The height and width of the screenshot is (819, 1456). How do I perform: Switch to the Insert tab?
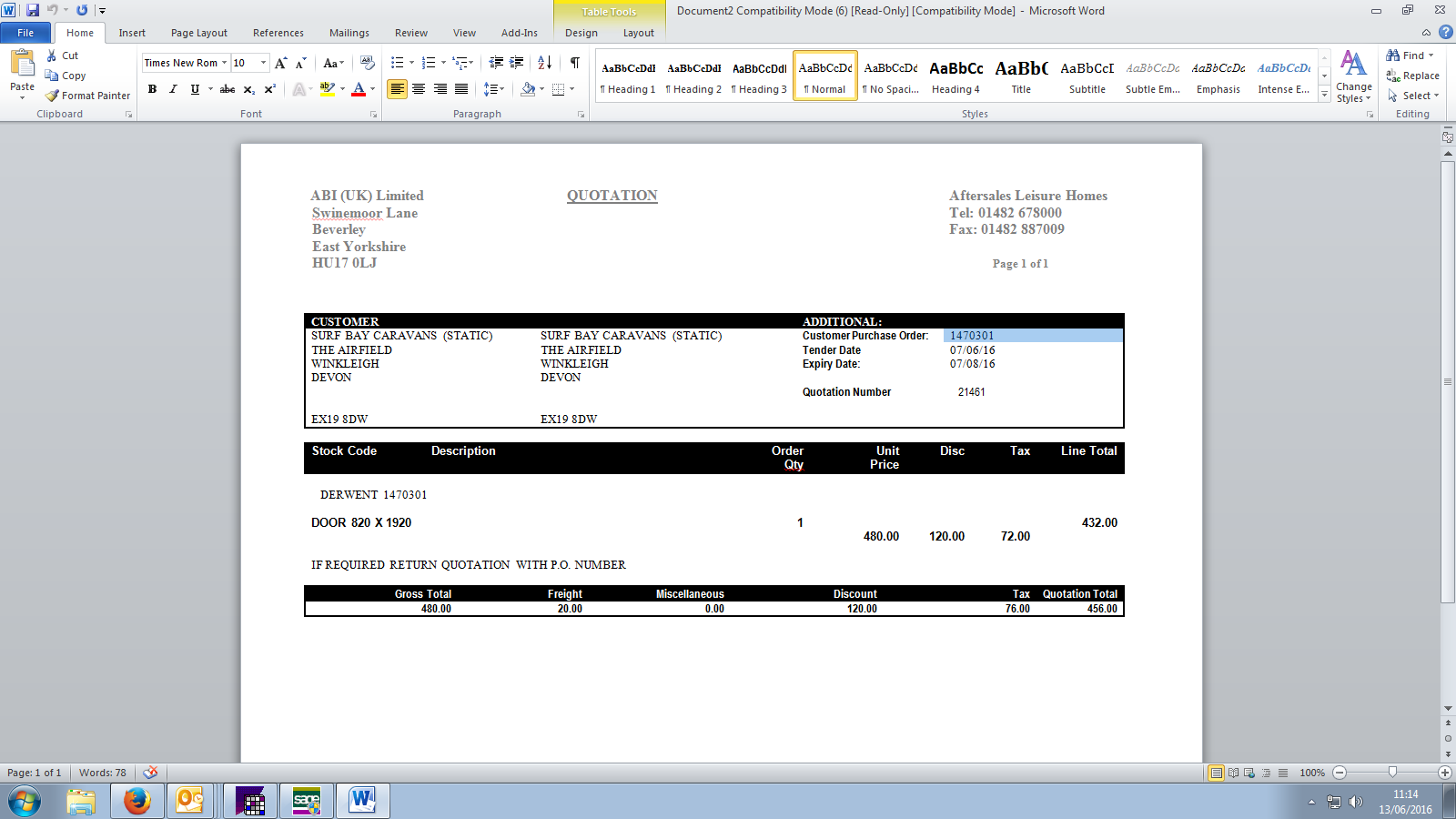[132, 33]
